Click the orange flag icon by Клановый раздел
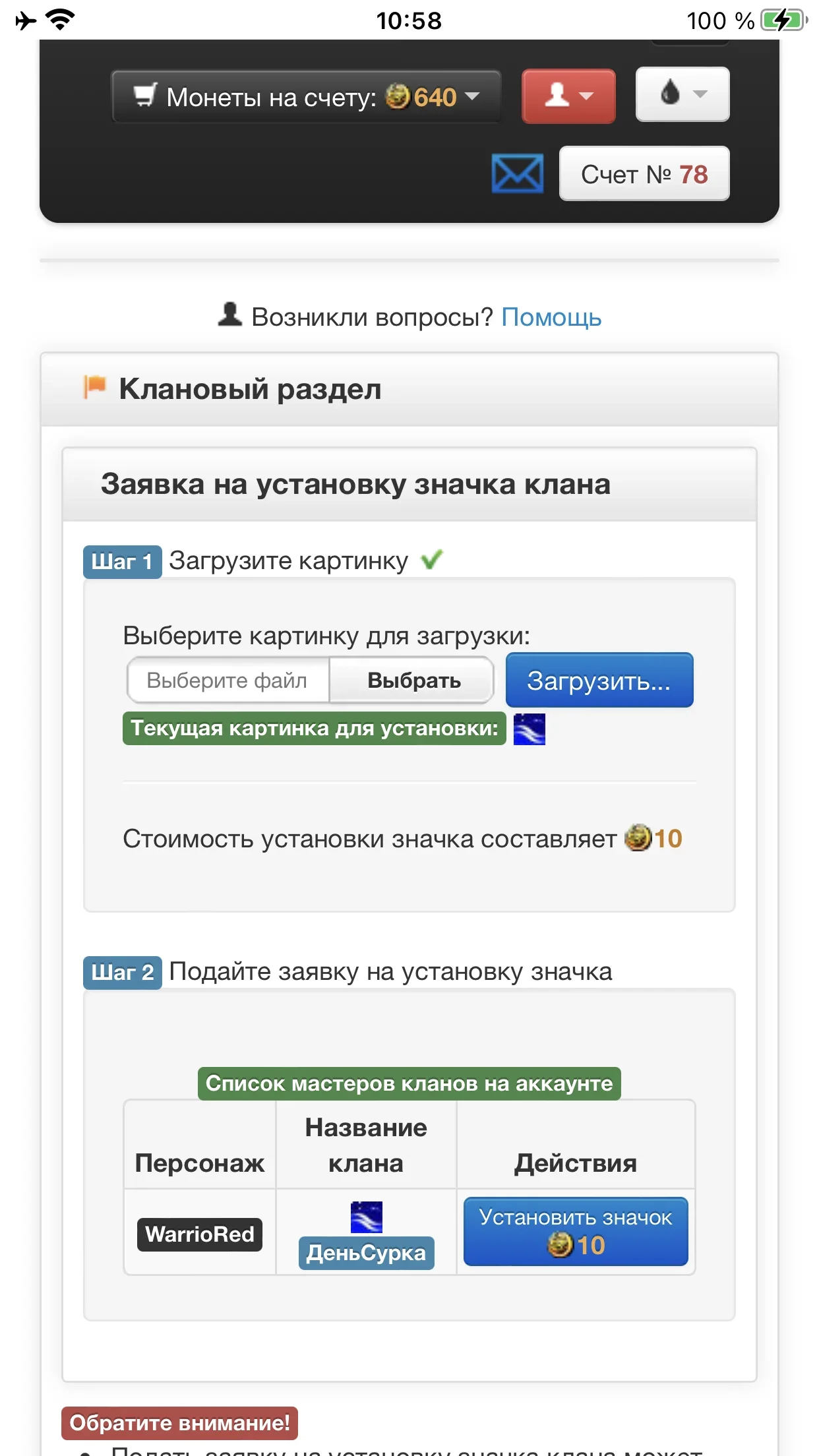819x1456 pixels. [94, 387]
